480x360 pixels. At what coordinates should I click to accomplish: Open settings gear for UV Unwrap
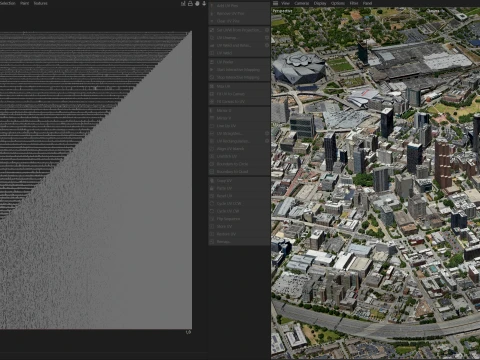[x=267, y=38]
